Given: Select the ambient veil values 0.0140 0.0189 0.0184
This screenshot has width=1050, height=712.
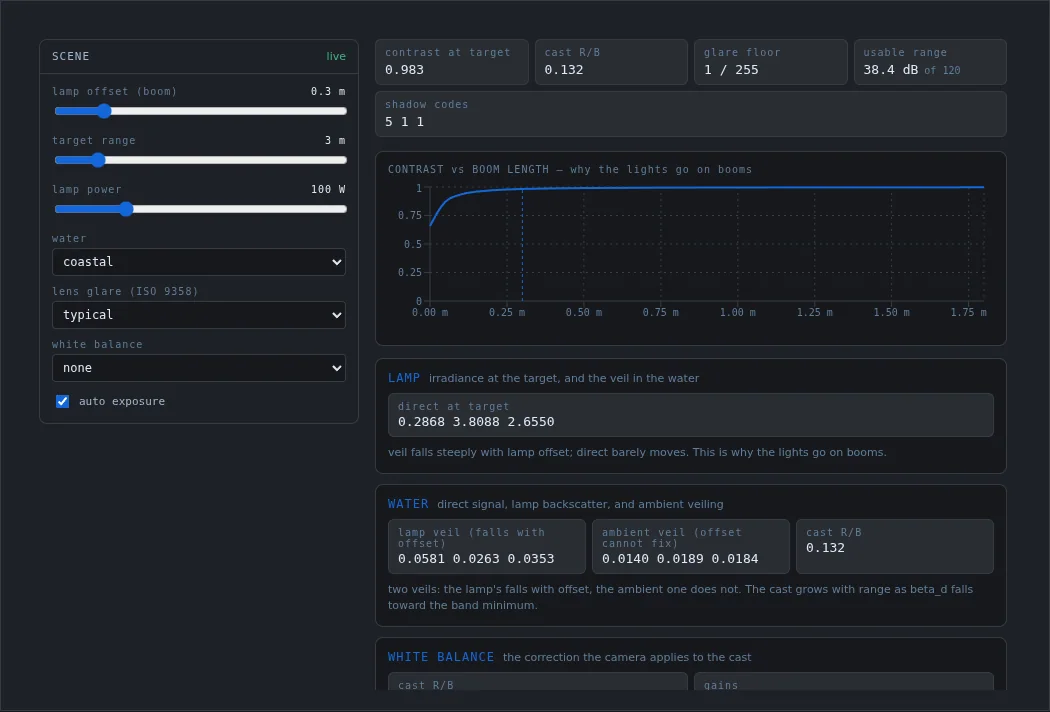Looking at the screenshot, I should point(680,559).
